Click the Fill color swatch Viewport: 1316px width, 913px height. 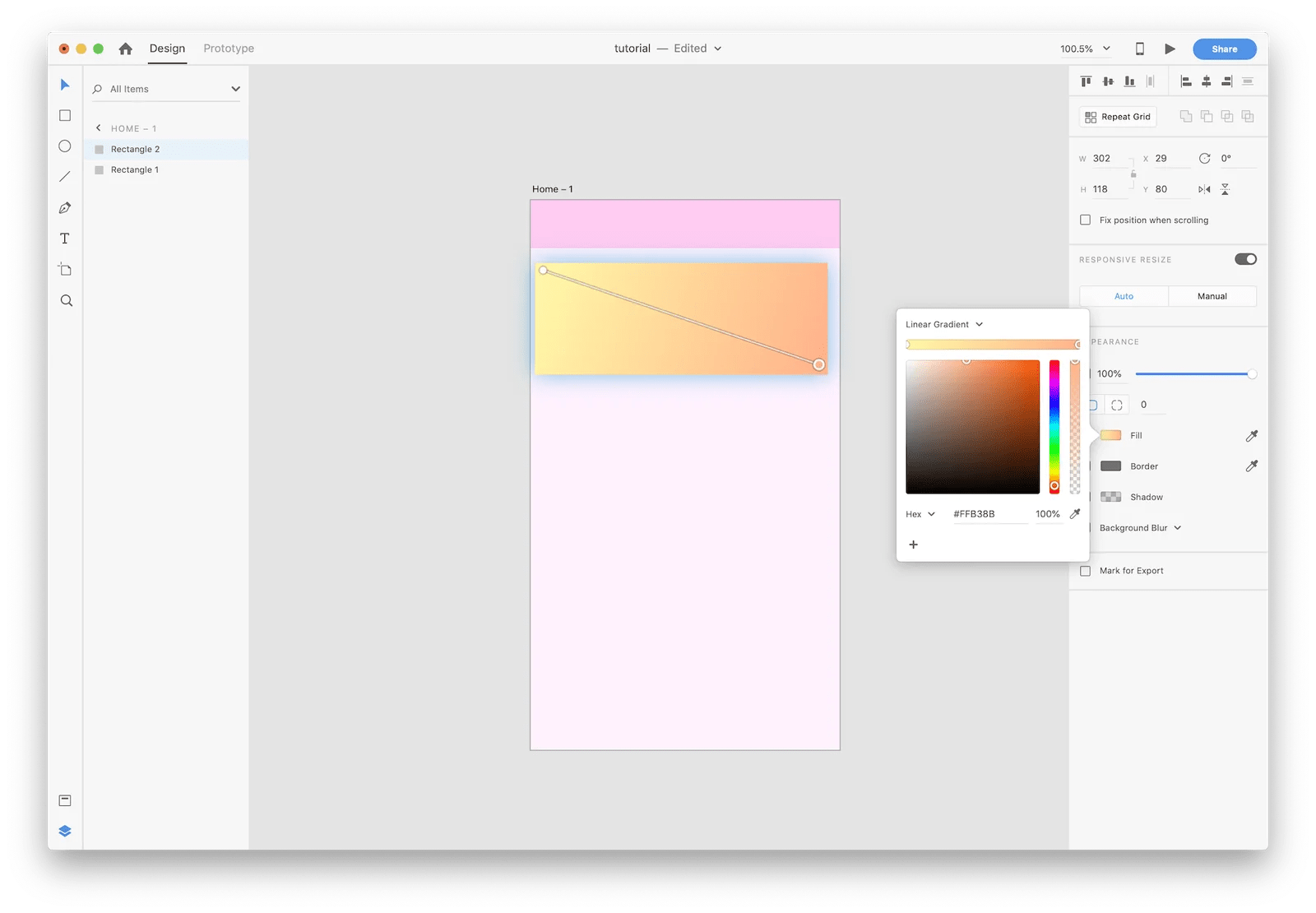coord(1111,435)
